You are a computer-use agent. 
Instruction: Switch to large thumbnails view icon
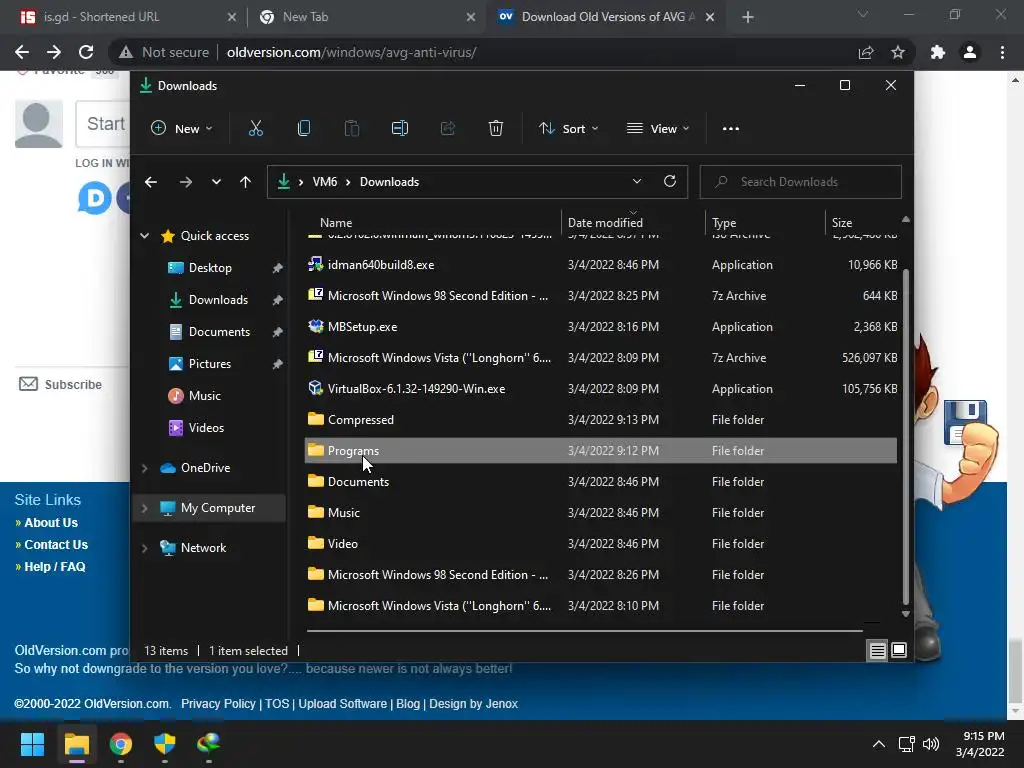coord(899,650)
